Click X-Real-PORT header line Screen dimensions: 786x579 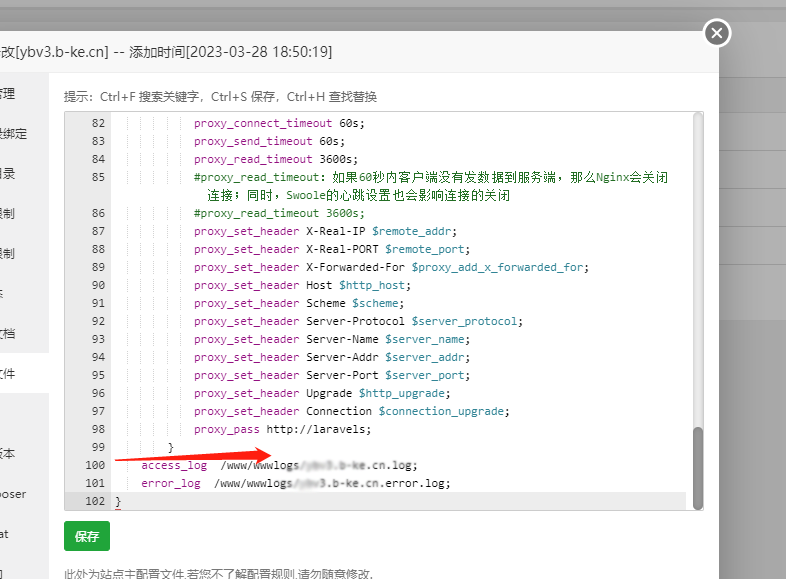point(332,250)
